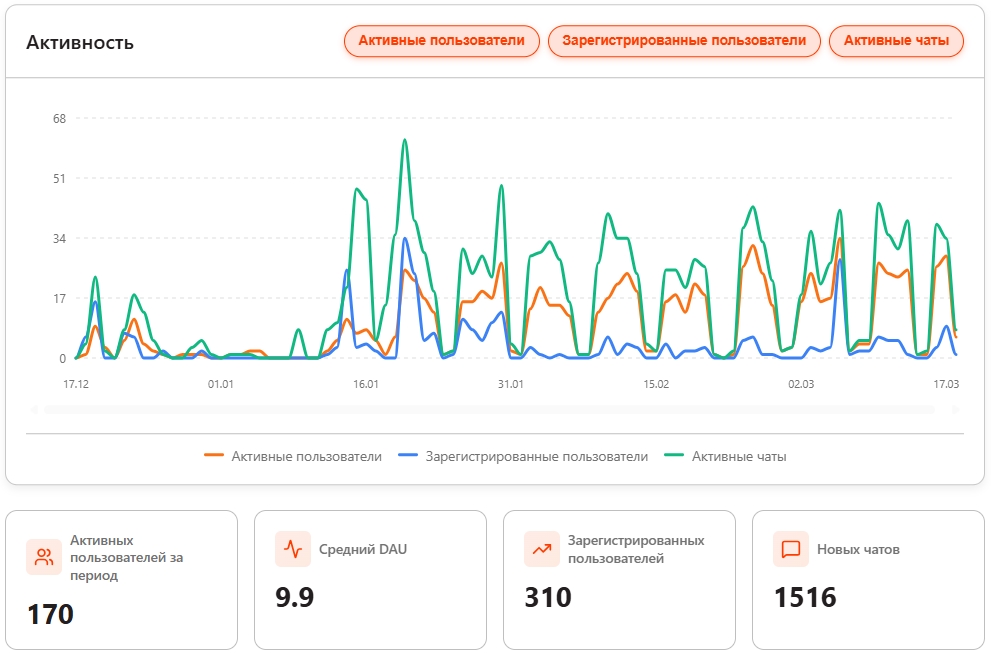Viewport: 991px width, 653px height.
Task: Click the Активность panel heading
Action: pos(80,42)
